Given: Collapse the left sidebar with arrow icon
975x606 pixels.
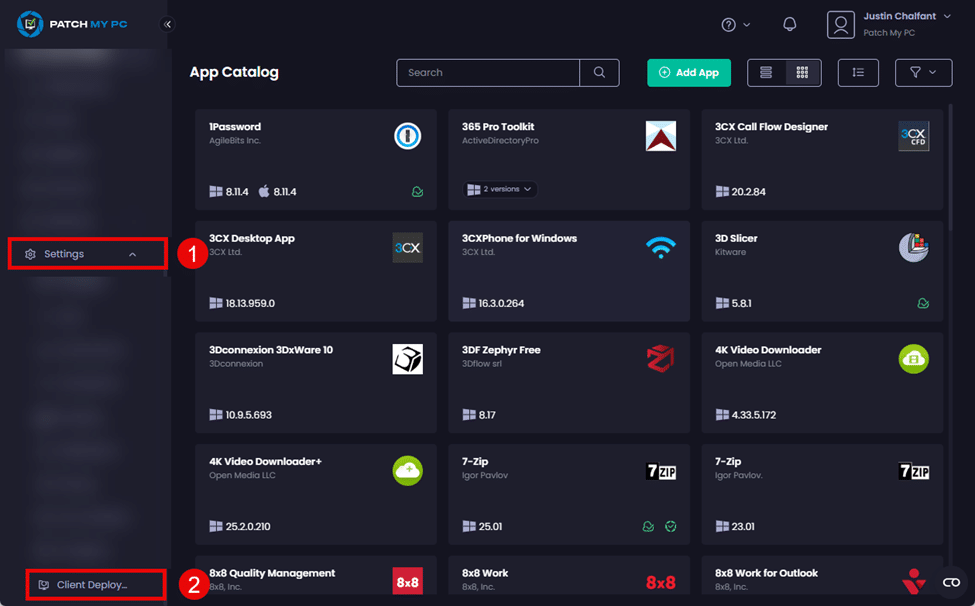Looking at the screenshot, I should 167,24.
